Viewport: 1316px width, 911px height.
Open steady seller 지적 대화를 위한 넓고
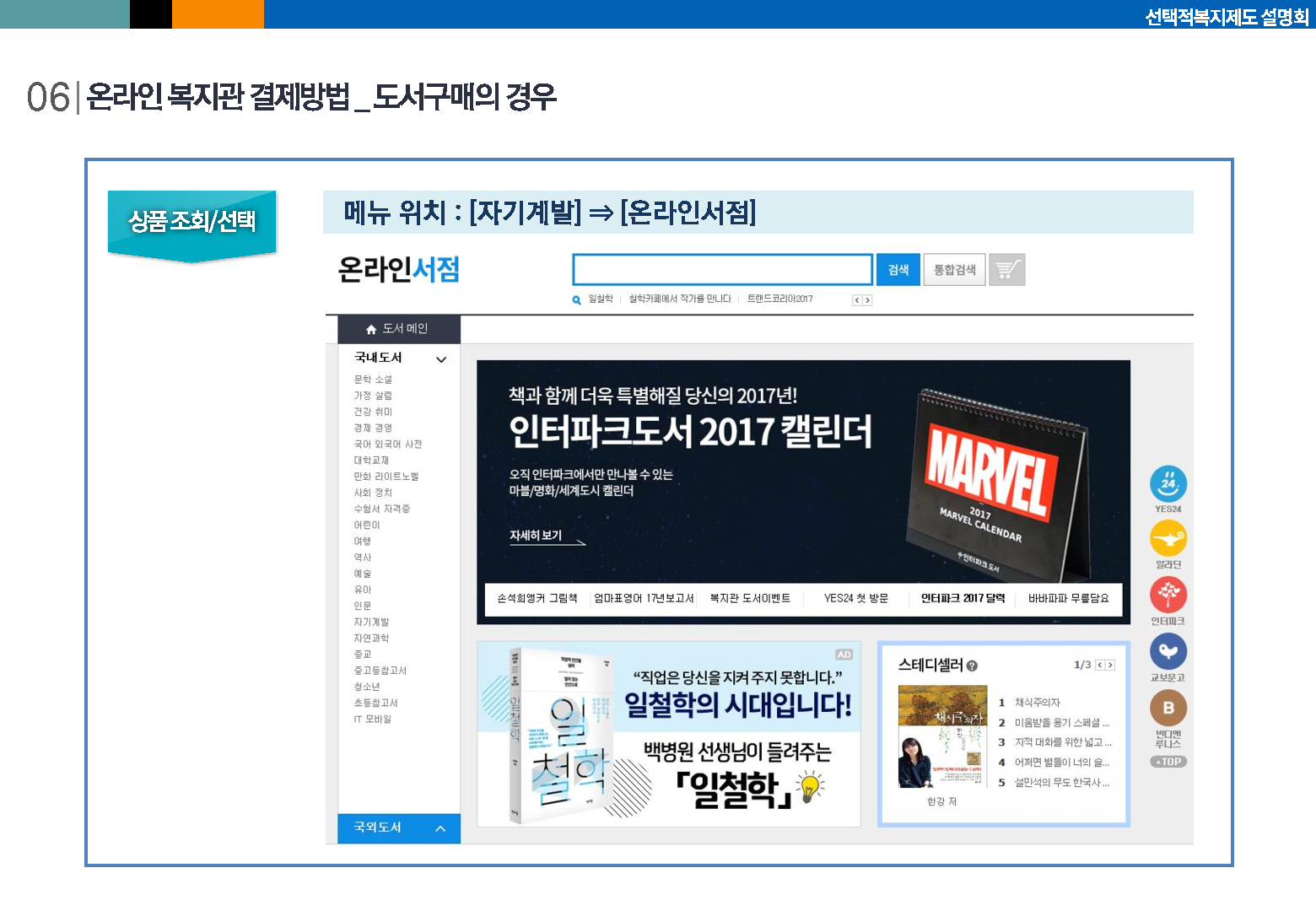pyautogui.click(x=1064, y=742)
